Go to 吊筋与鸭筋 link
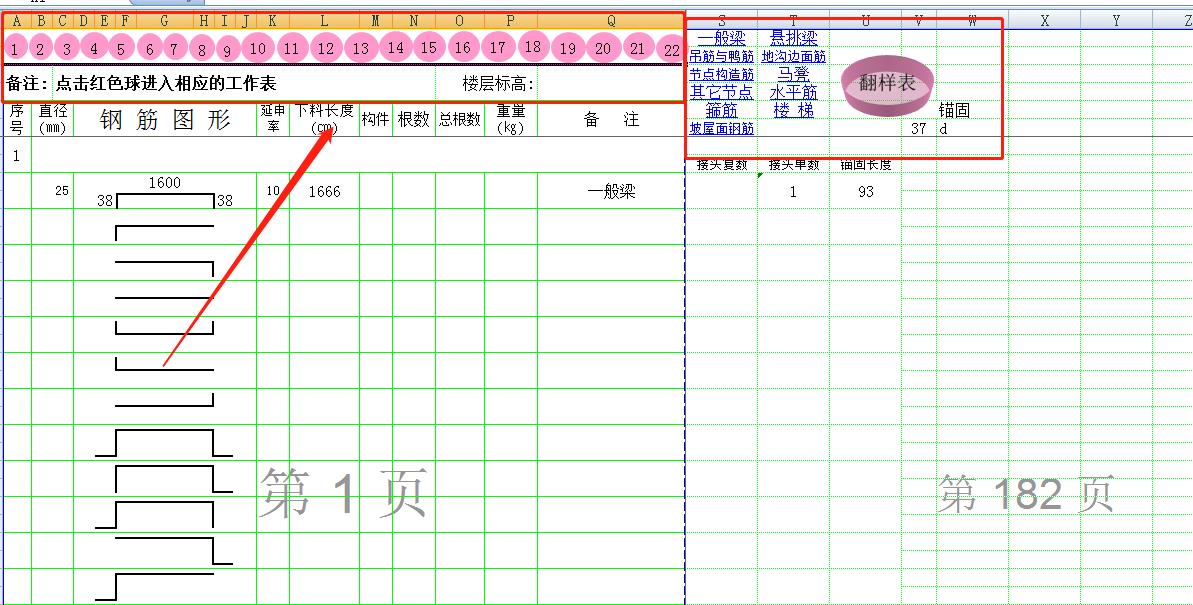Image resolution: width=1193 pixels, height=605 pixels. pos(721,57)
